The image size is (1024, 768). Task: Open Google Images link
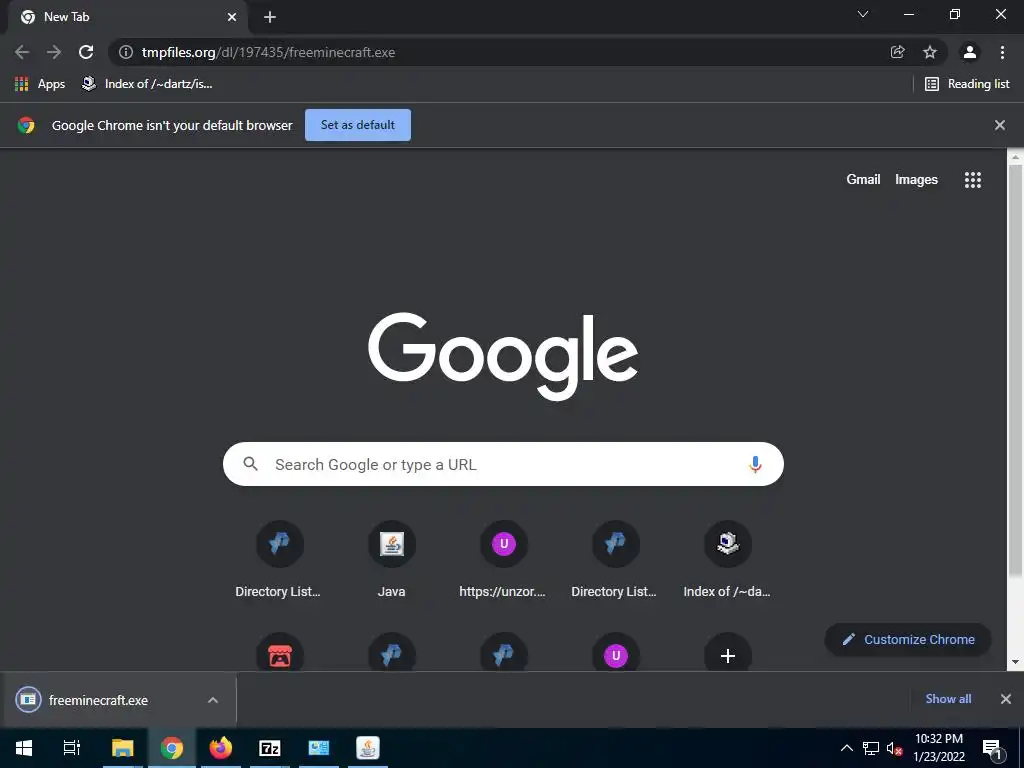(x=916, y=180)
